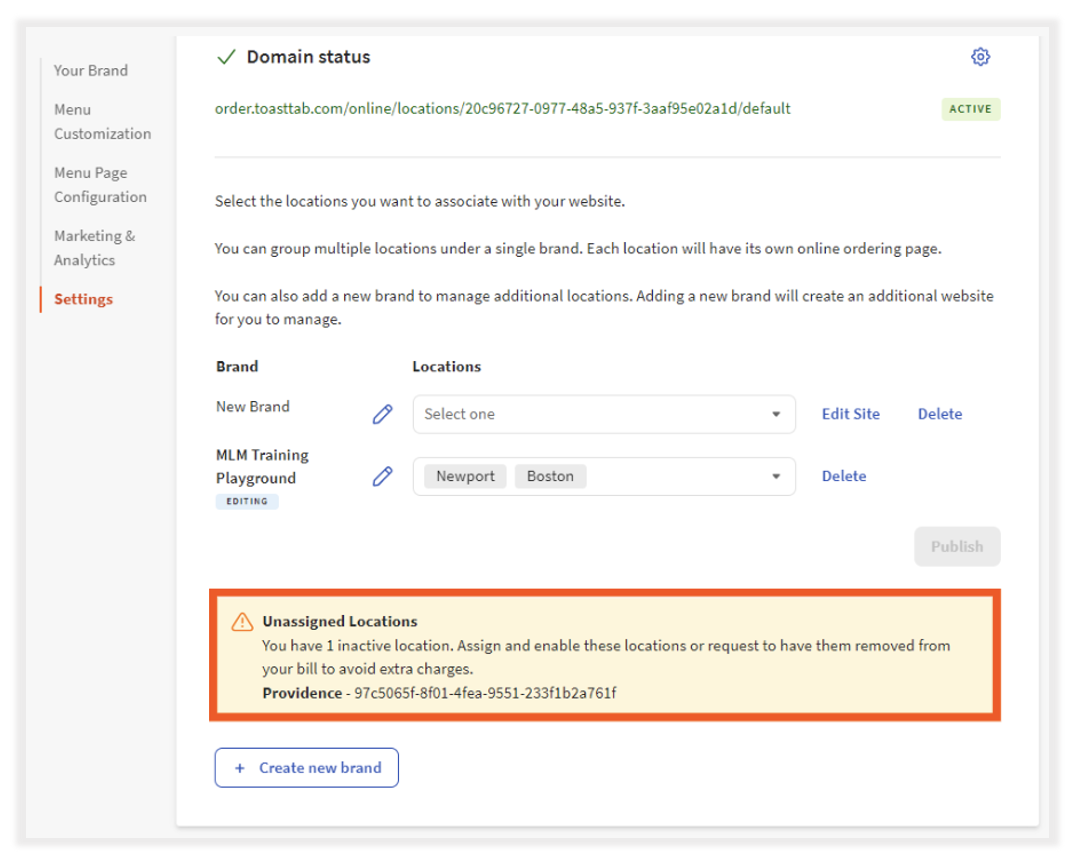Delete the MLM Training Playground brand
This screenshot has height=860, width=1082.
843,477
